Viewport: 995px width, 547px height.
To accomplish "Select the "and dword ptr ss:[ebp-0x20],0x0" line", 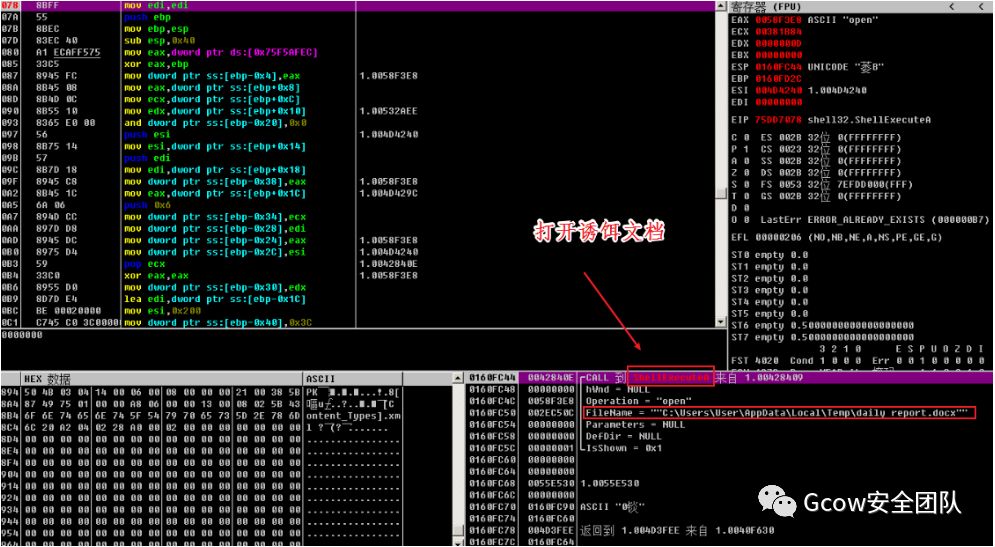I will point(216,123).
